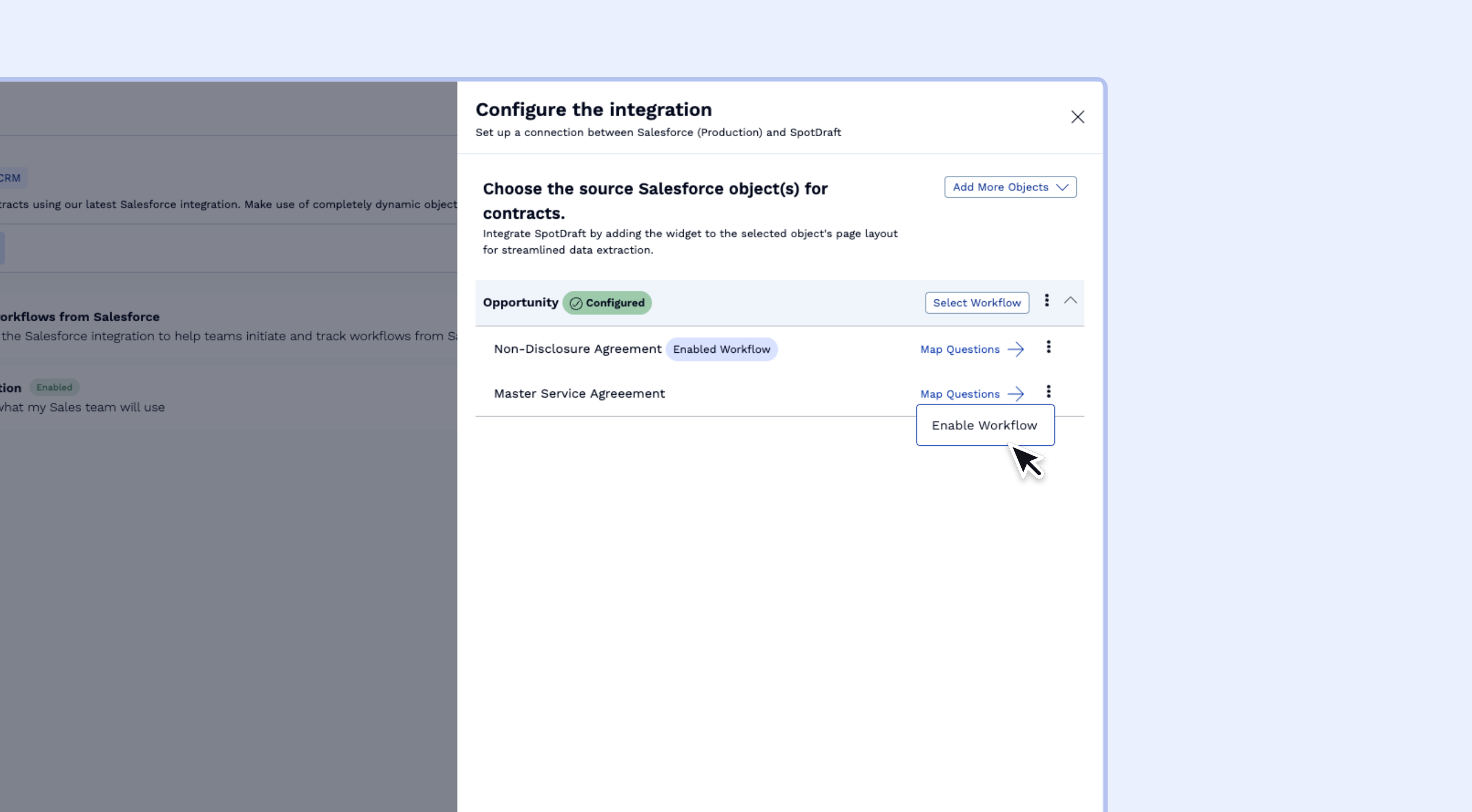Viewport: 1472px width, 812px height.
Task: Click the Opportunity object name label
Action: pyautogui.click(x=520, y=303)
